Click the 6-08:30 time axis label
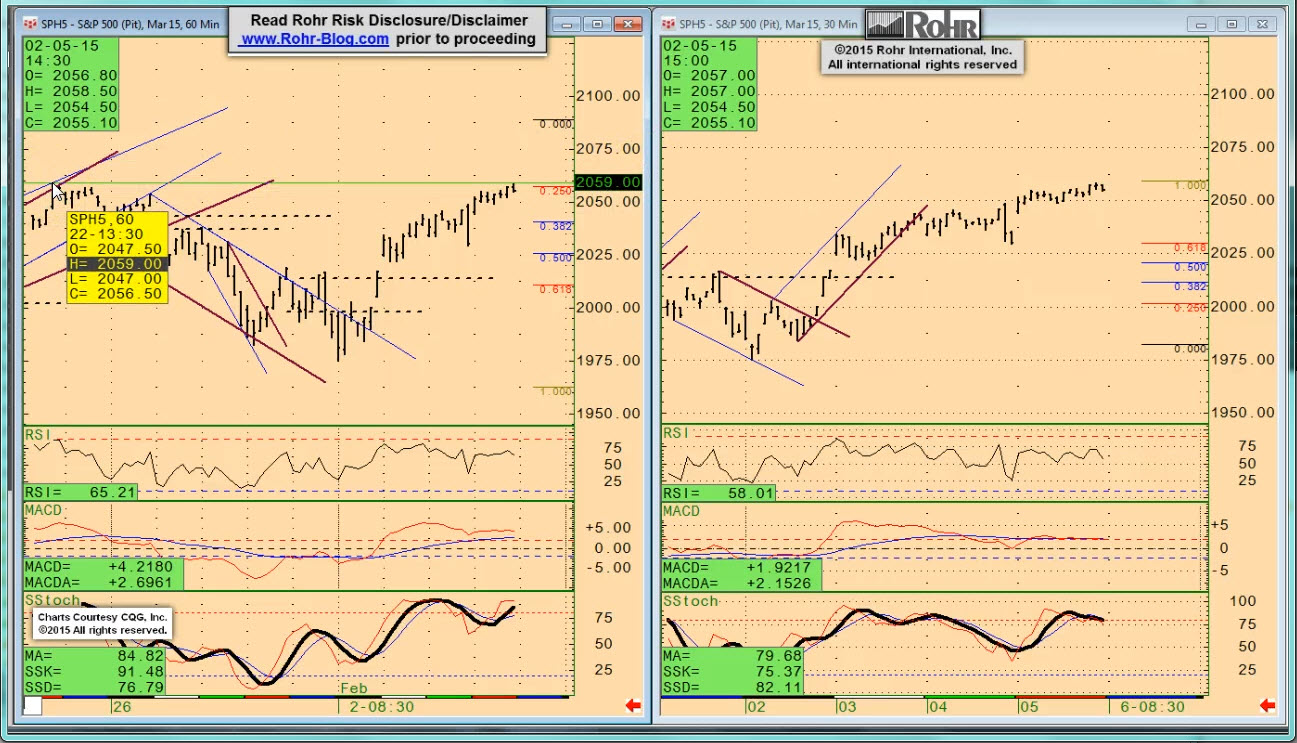1297x743 pixels. [x=1151, y=706]
